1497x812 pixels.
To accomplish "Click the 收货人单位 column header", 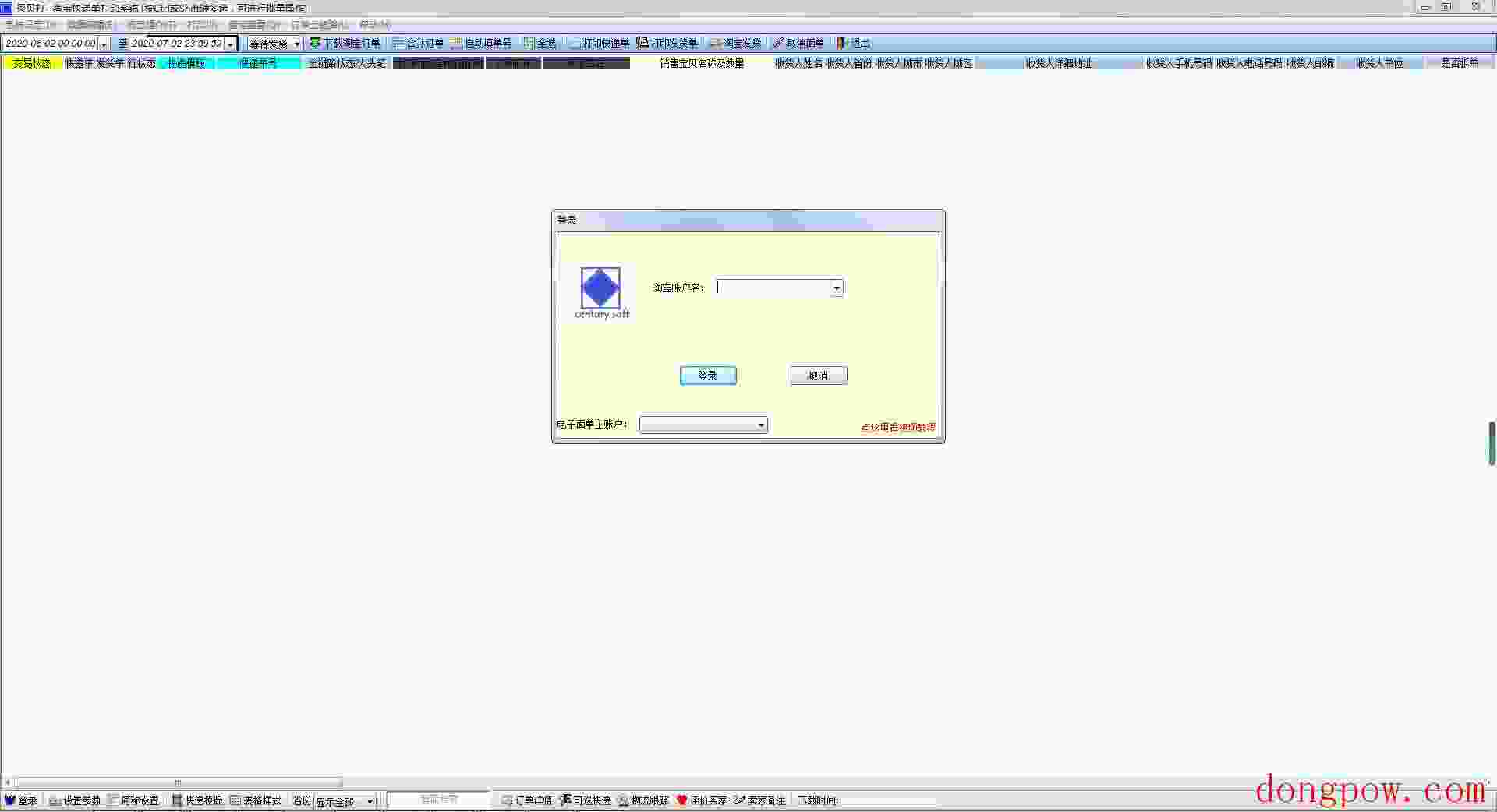I will [x=1379, y=63].
